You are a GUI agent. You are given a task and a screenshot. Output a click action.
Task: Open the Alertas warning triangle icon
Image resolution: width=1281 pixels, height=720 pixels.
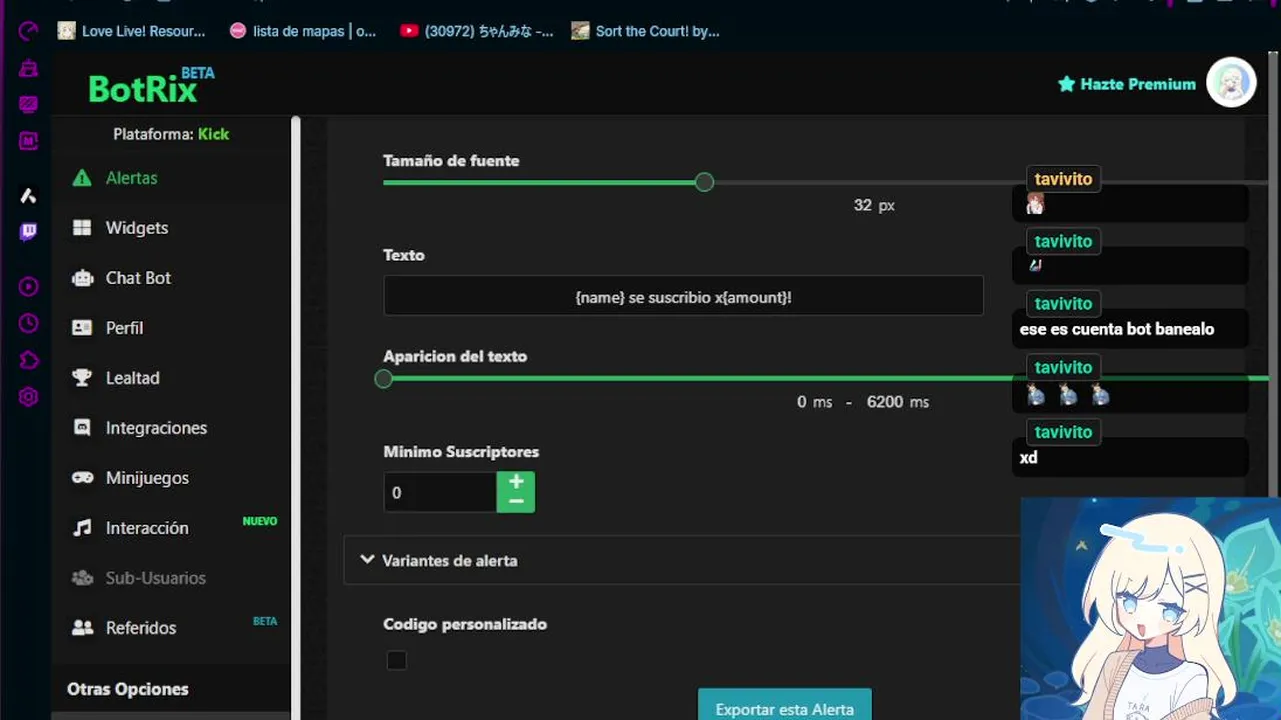82,178
